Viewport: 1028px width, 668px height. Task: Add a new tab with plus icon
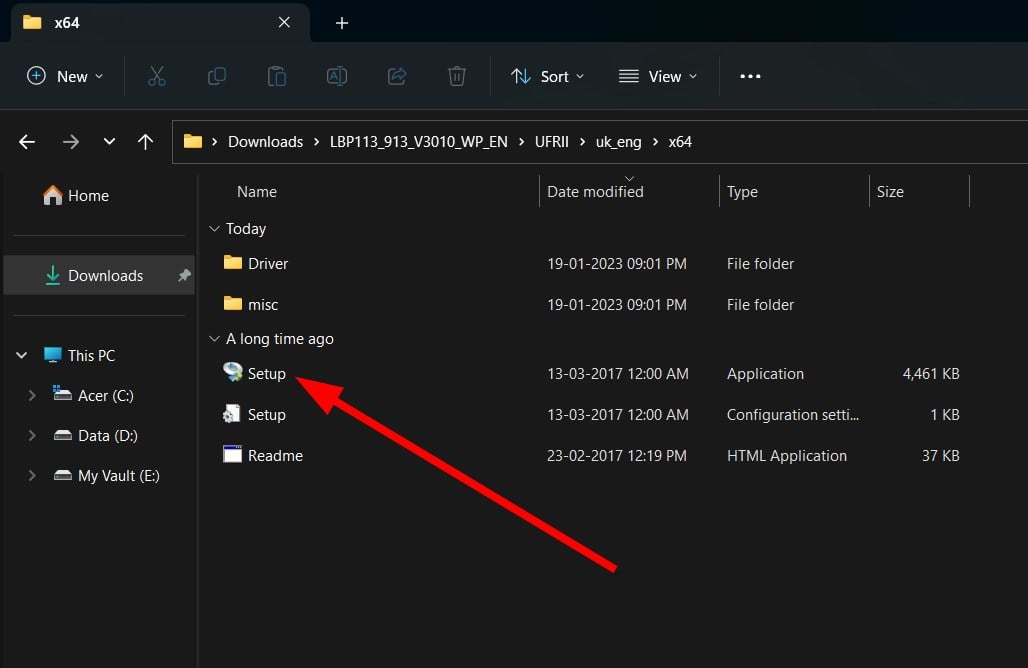(x=342, y=23)
